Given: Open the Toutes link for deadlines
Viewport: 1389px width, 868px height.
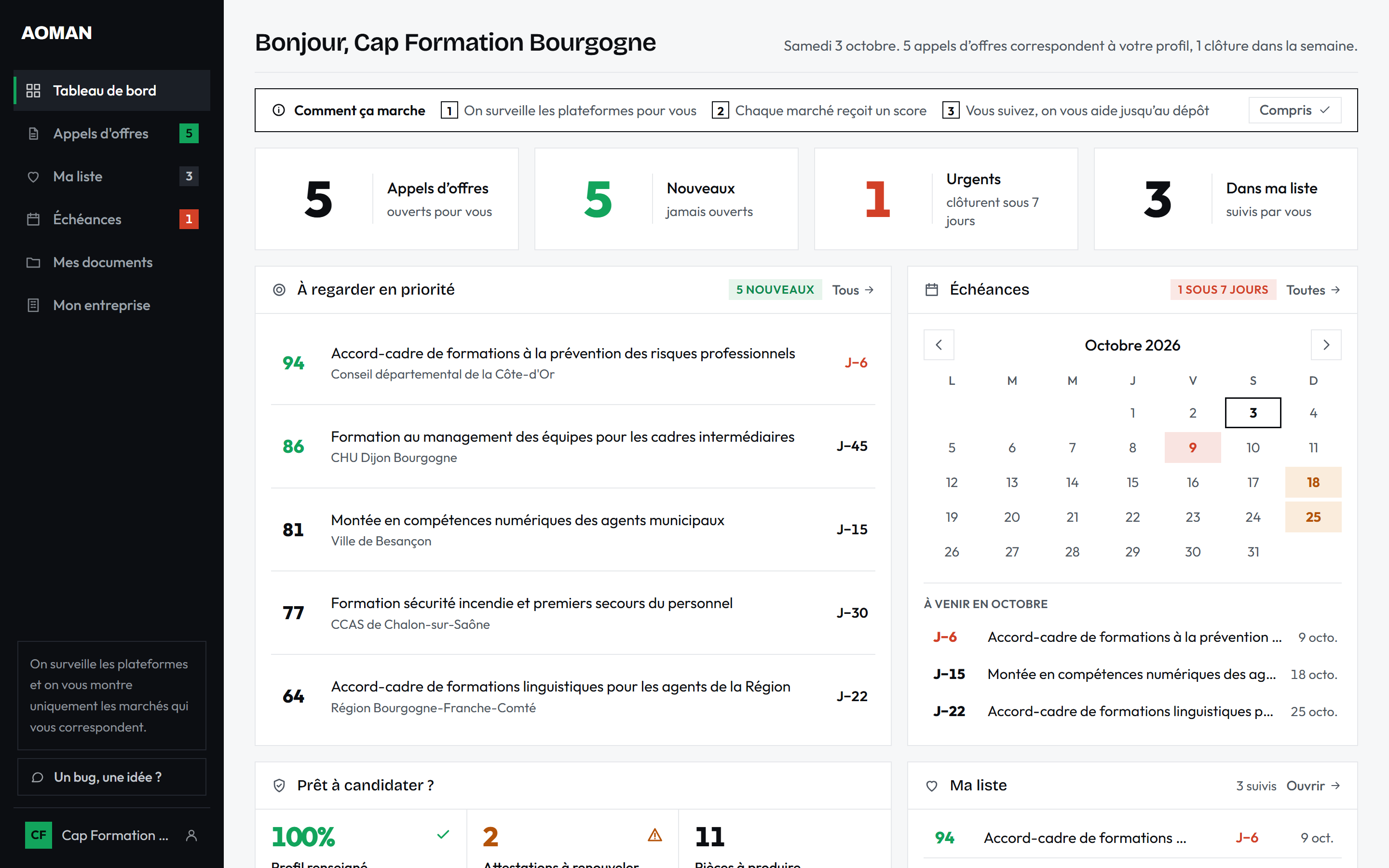Looking at the screenshot, I should coord(1313,290).
